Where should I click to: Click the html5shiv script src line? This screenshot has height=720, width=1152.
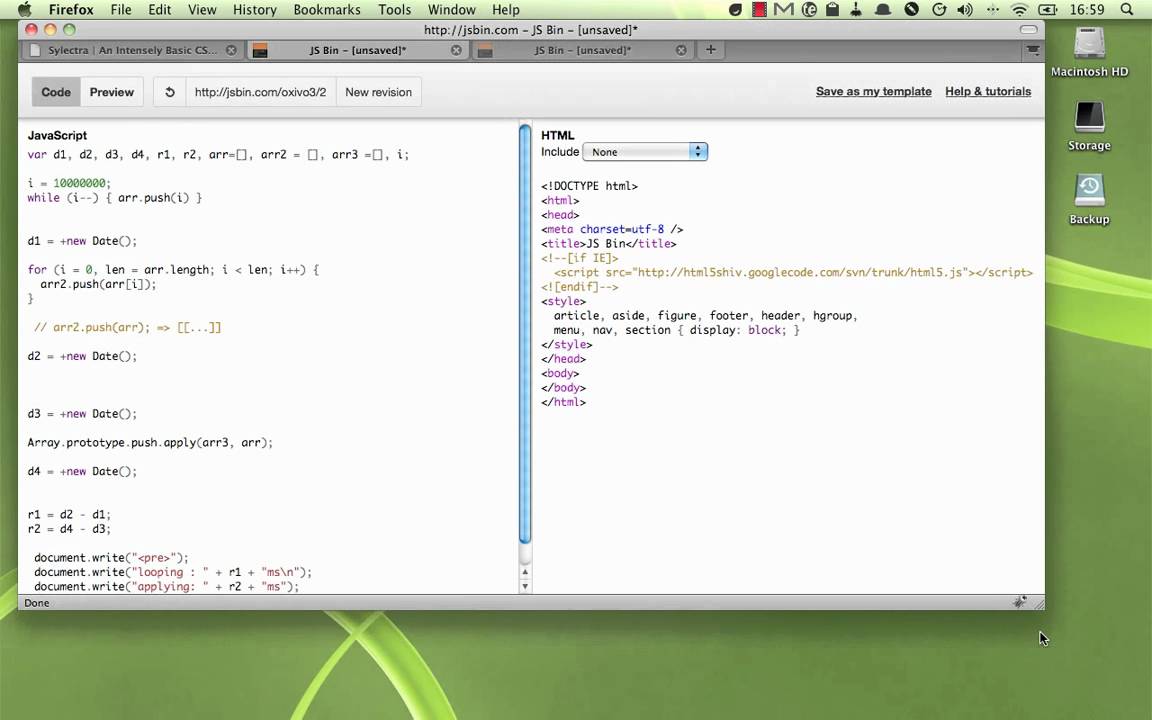coord(793,272)
